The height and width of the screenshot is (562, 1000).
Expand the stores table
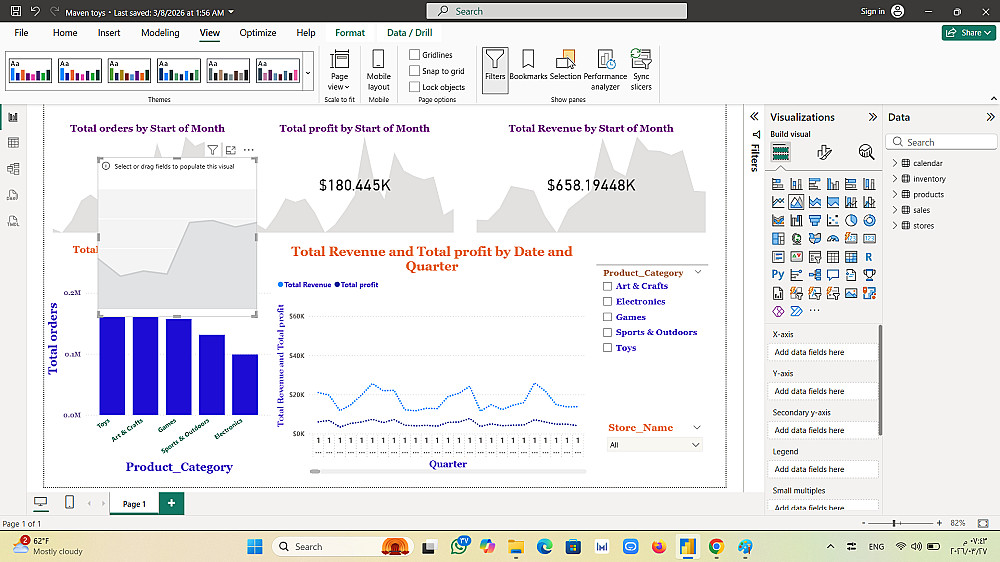coord(895,225)
